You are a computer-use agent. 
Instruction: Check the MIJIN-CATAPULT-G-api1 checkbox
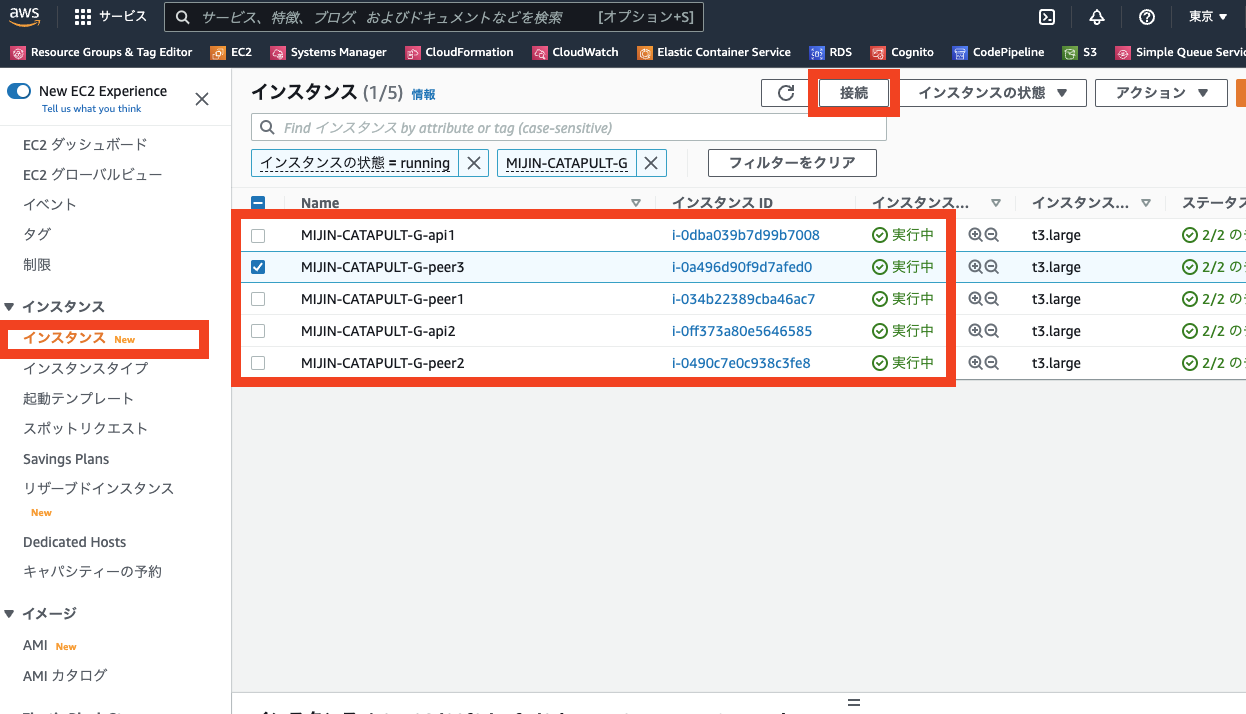point(258,236)
